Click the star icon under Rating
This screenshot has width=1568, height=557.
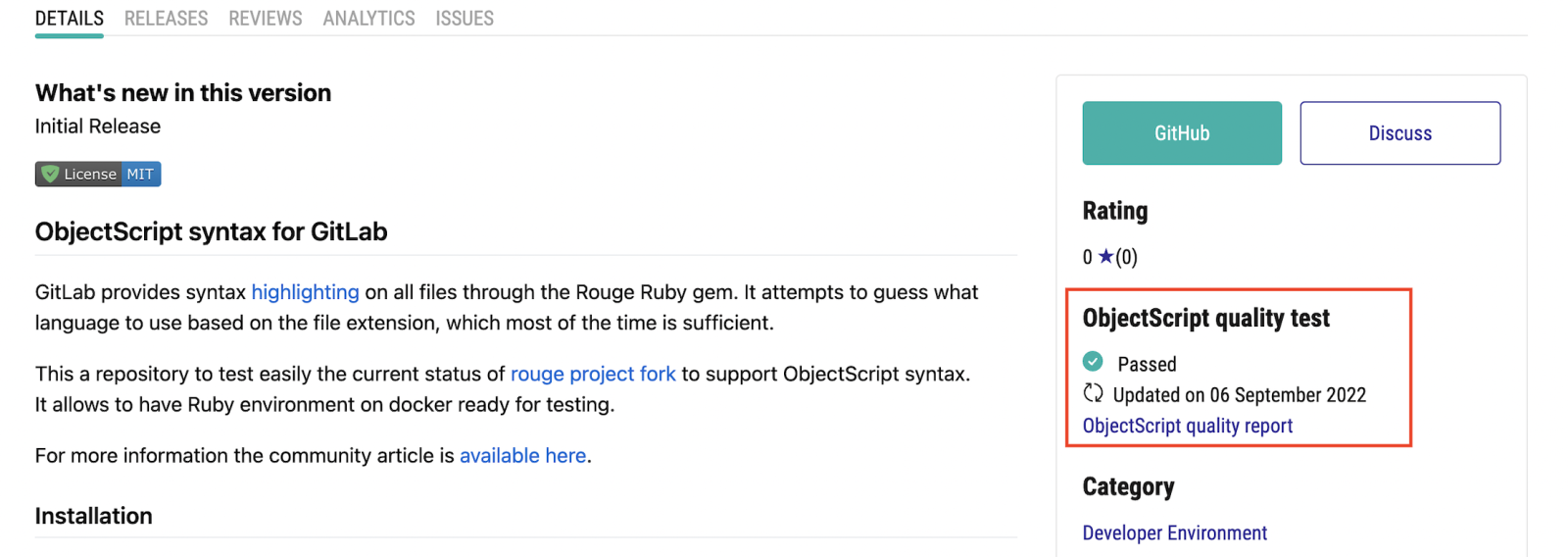1105,257
